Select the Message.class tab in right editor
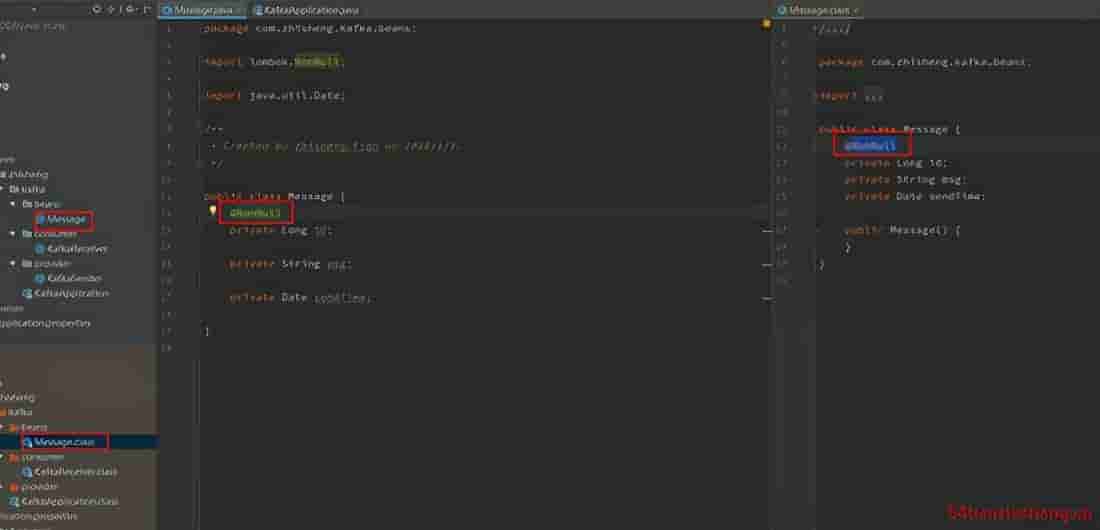The image size is (1100, 530). tap(819, 11)
